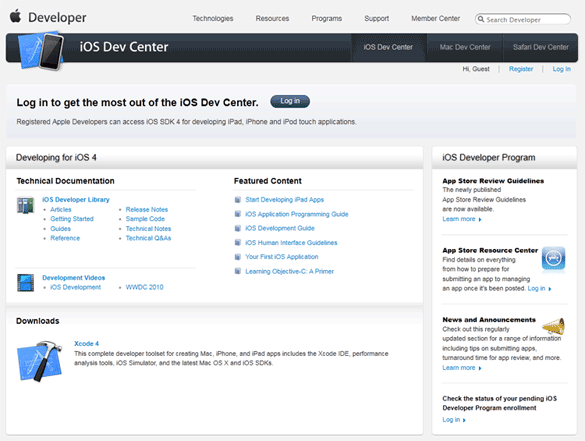This screenshot has width=585, height=441.
Task: Open the Release Notes link
Action: click(x=147, y=209)
